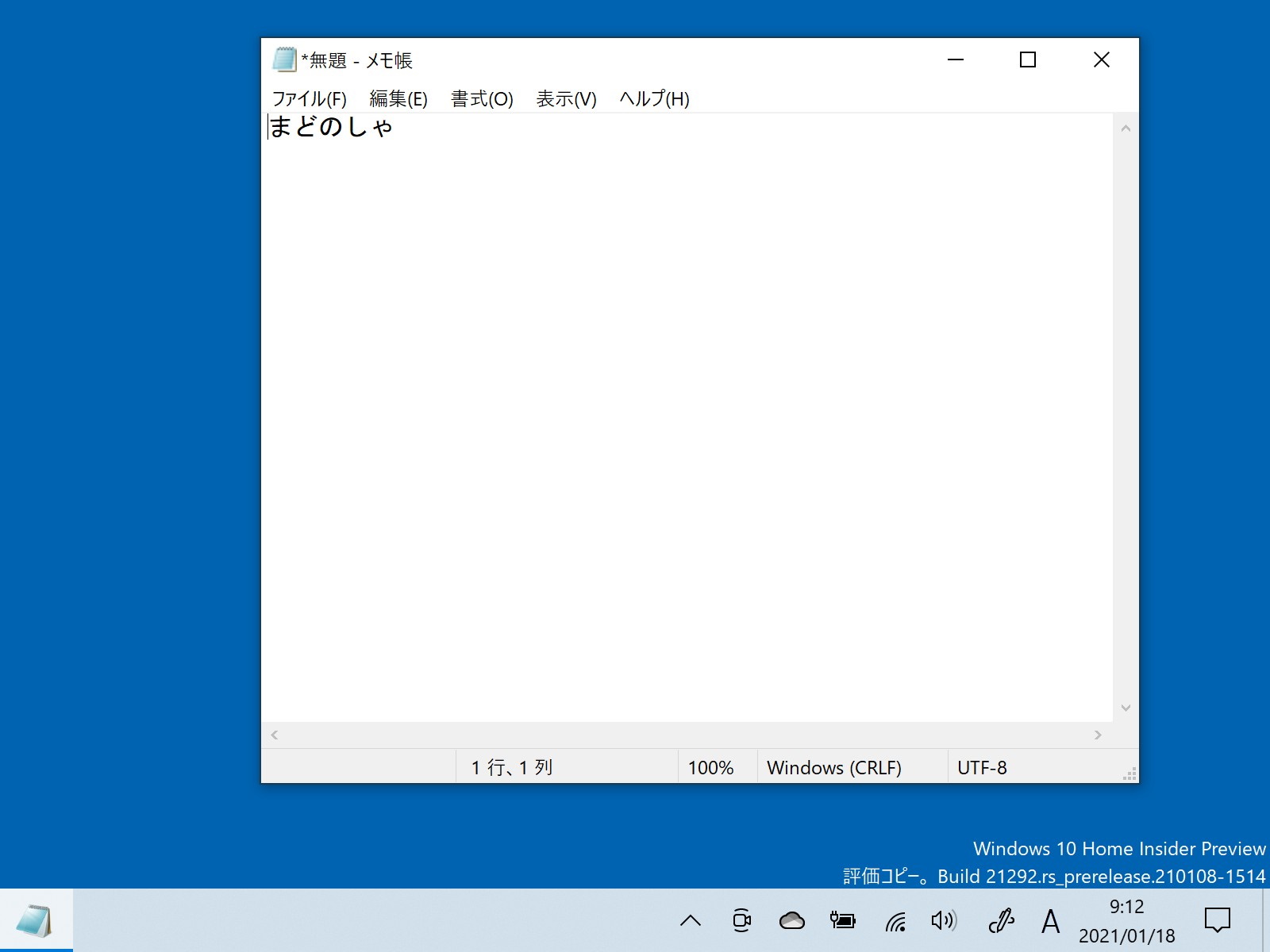Image resolution: width=1270 pixels, height=952 pixels.
Task: Open the clock showing 9:12
Action: pyautogui.click(x=1126, y=921)
